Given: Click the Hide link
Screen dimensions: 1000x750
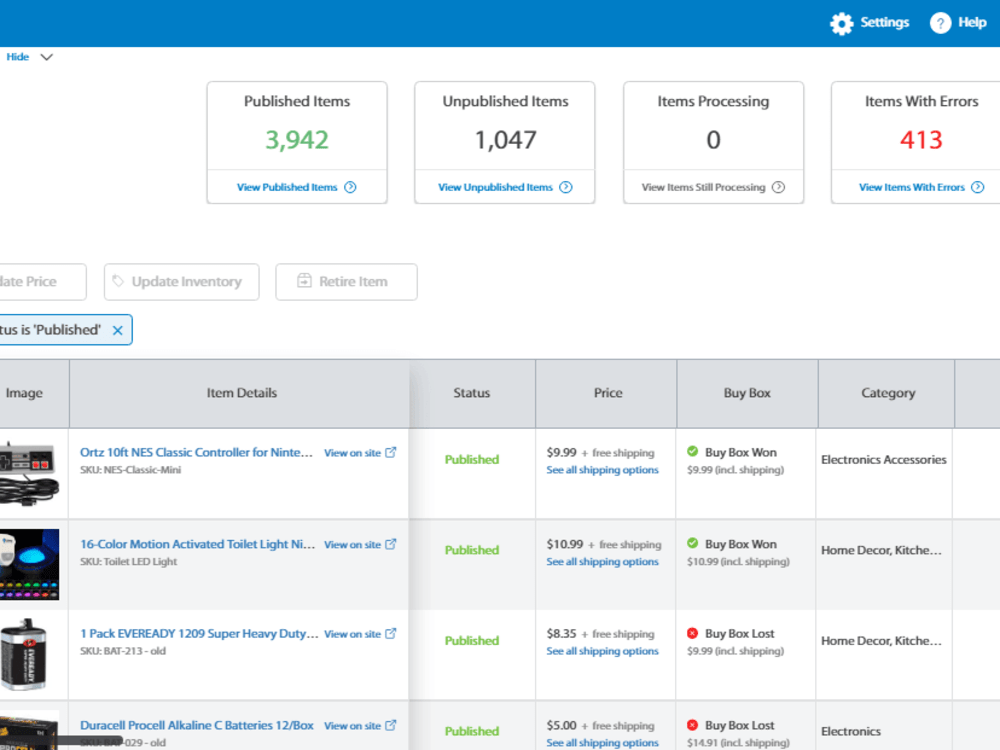Looking at the screenshot, I should (x=18, y=57).
